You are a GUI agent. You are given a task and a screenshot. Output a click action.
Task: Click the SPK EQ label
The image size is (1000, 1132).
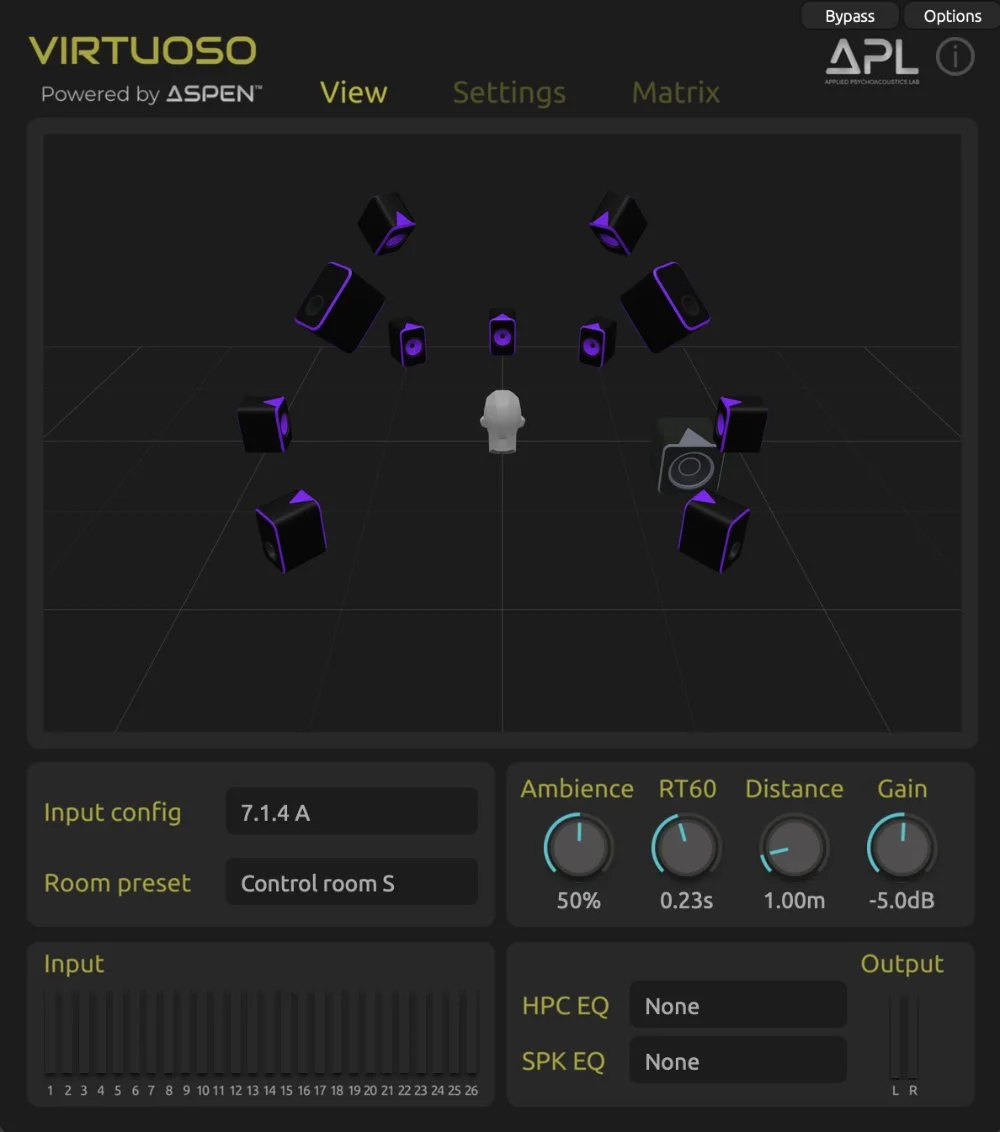(563, 1061)
